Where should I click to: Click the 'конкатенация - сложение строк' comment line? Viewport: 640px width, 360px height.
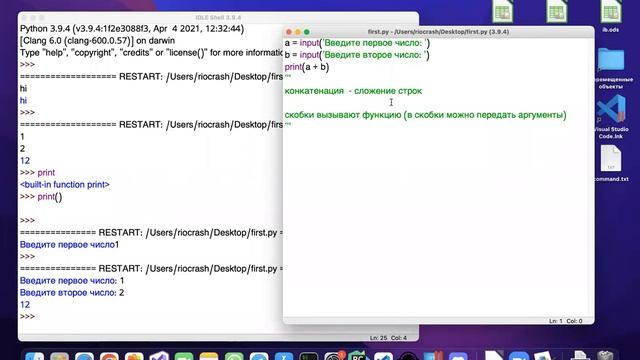353,91
